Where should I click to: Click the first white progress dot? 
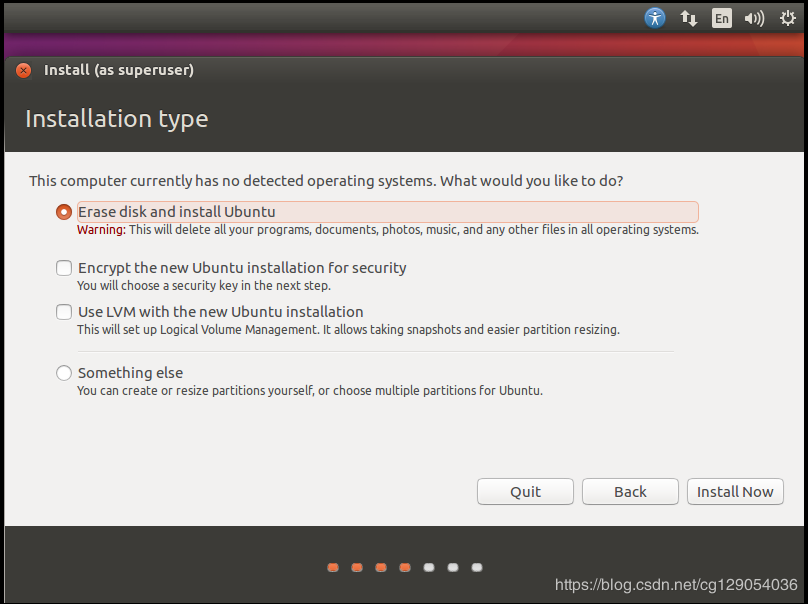(429, 567)
